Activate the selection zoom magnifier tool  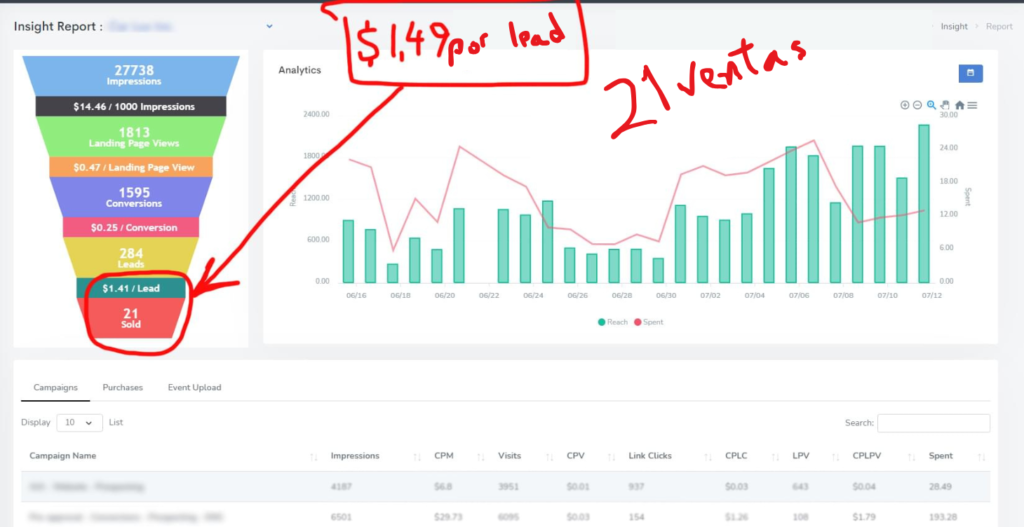coord(931,105)
